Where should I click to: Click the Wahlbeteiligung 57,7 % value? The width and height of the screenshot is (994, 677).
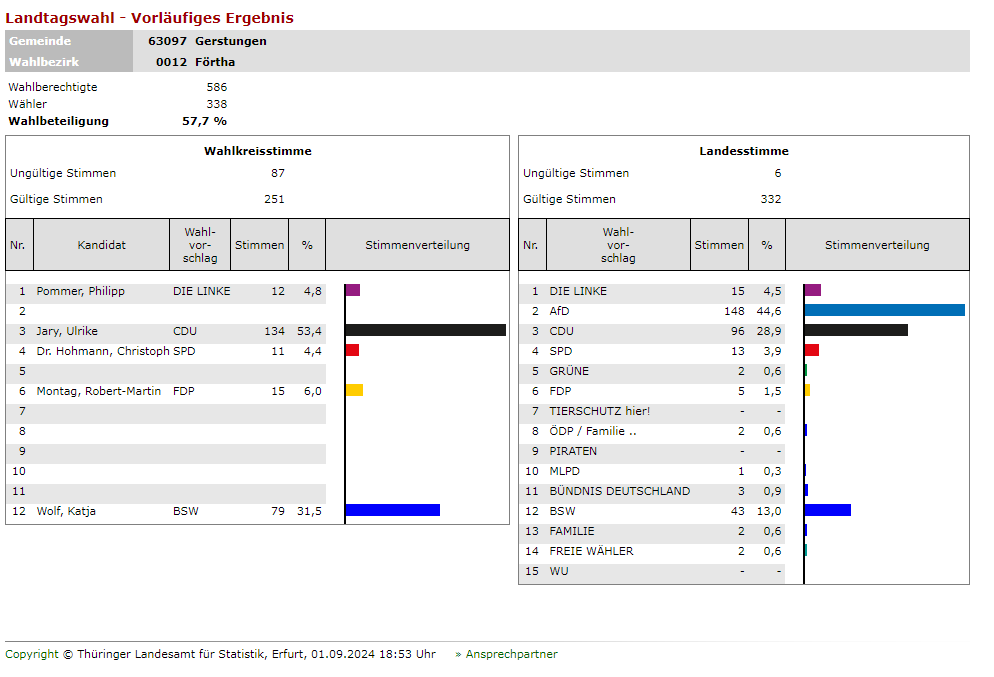(204, 121)
